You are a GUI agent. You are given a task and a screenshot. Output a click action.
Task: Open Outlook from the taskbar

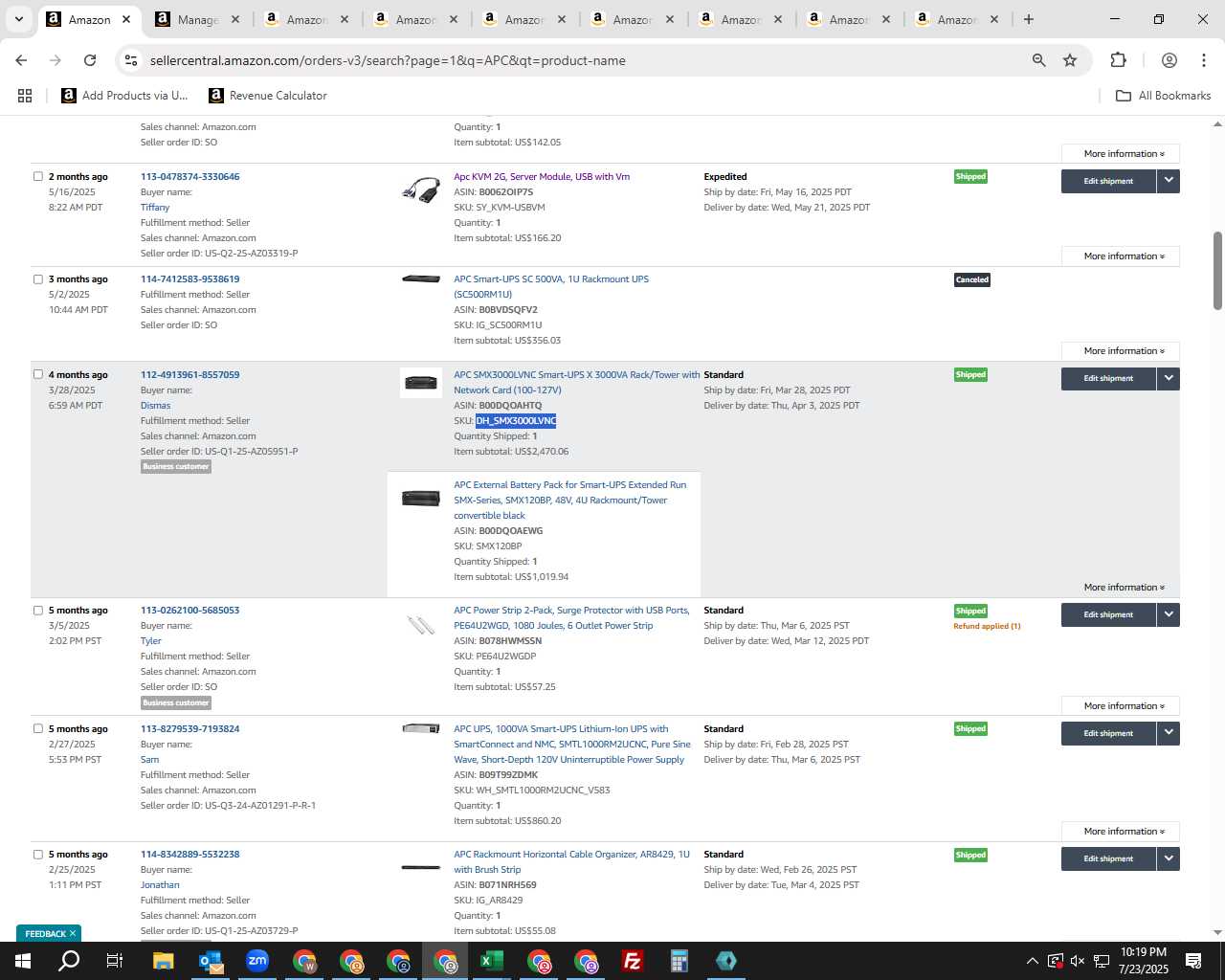[210, 961]
